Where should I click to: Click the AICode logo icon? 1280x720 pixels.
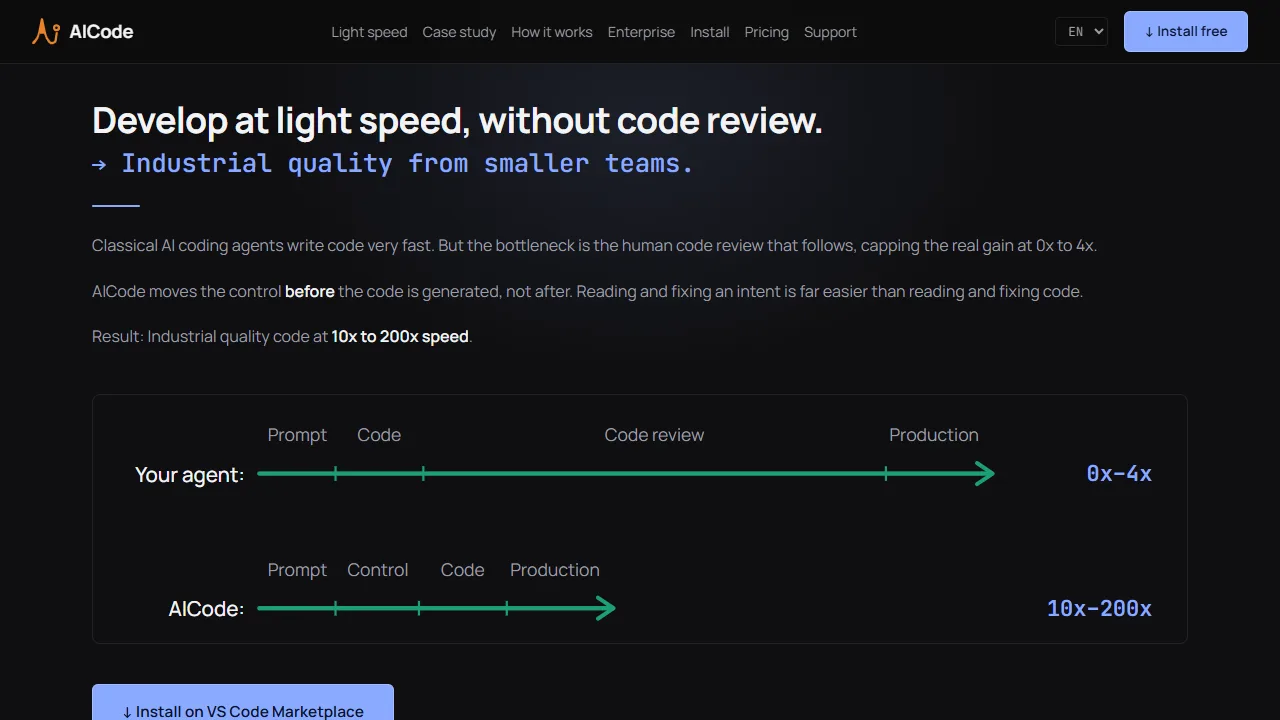coord(46,32)
